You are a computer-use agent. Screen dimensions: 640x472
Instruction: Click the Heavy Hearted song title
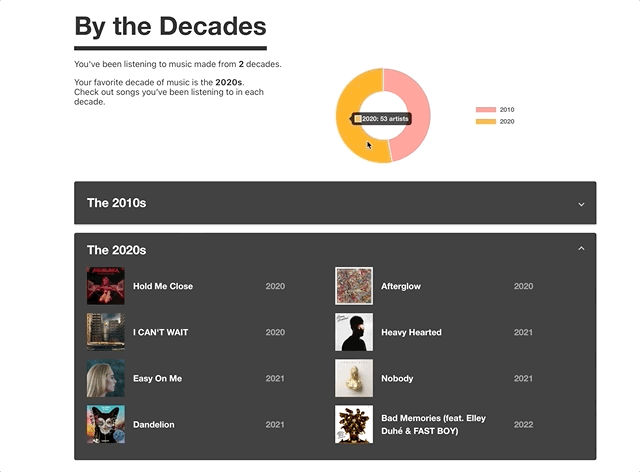(411, 332)
